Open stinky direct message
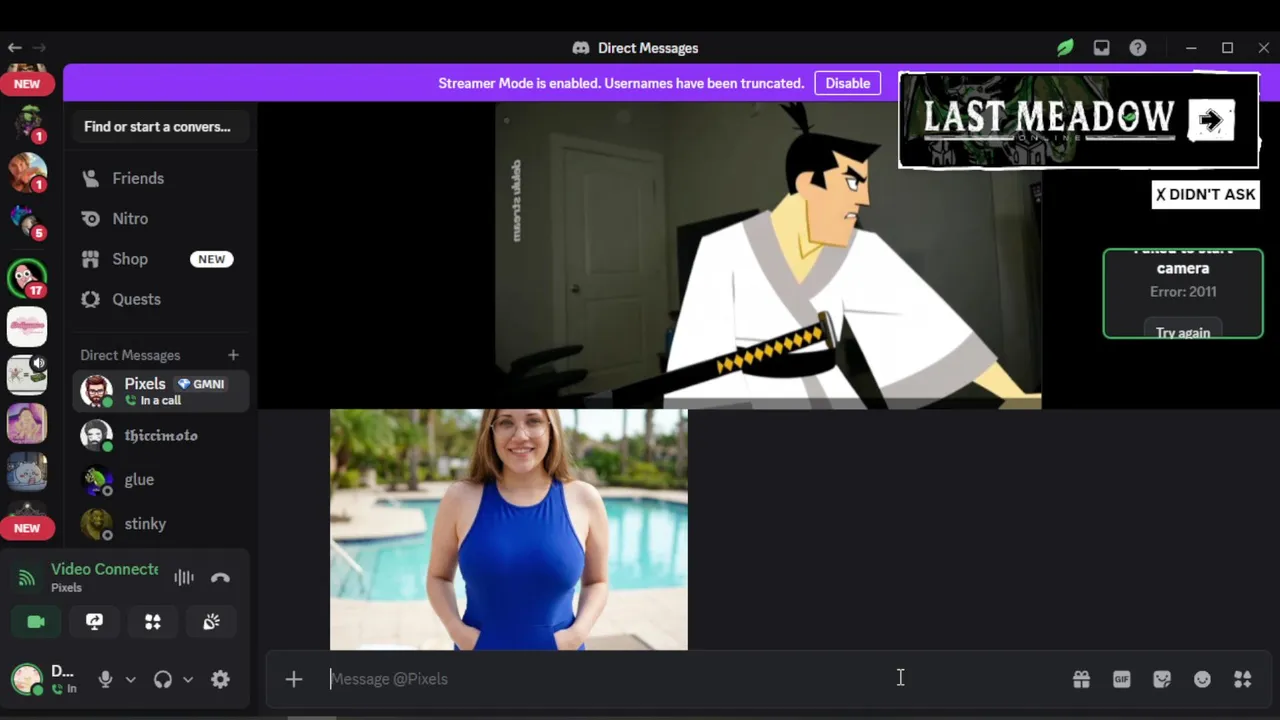1280x720 pixels. tap(160, 524)
